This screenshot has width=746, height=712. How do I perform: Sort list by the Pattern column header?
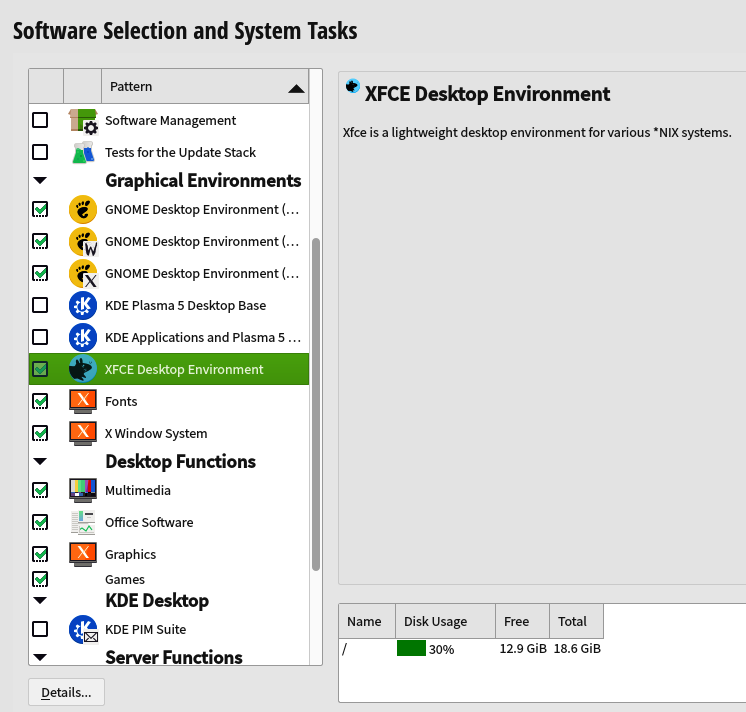(x=205, y=87)
